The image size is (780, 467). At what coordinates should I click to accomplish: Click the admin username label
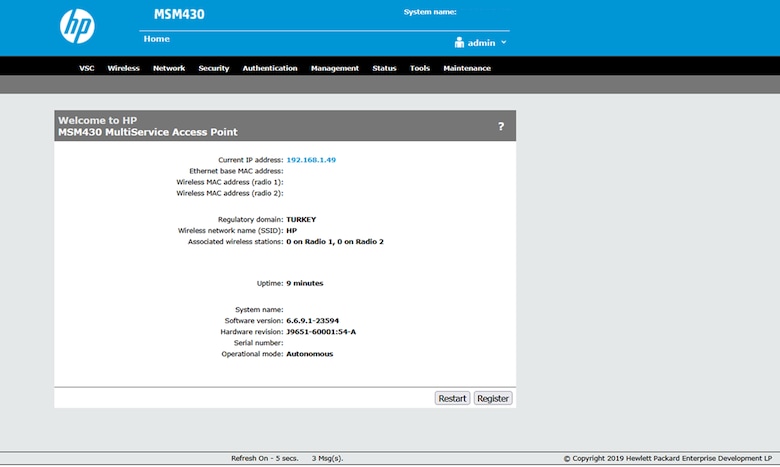tap(481, 43)
